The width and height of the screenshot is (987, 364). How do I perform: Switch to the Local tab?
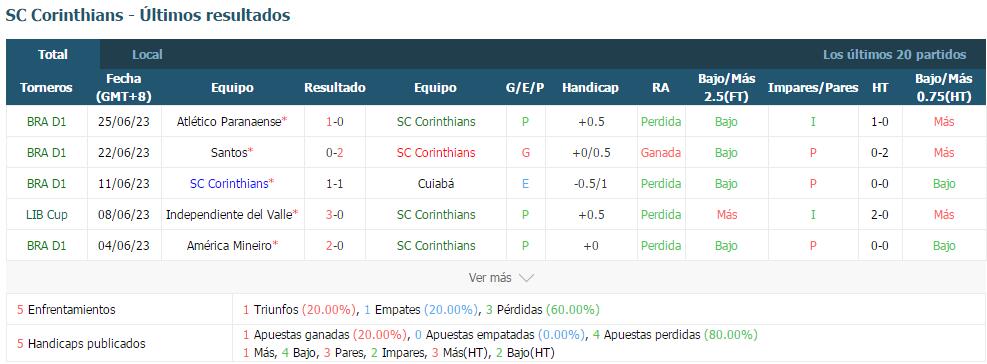[147, 55]
